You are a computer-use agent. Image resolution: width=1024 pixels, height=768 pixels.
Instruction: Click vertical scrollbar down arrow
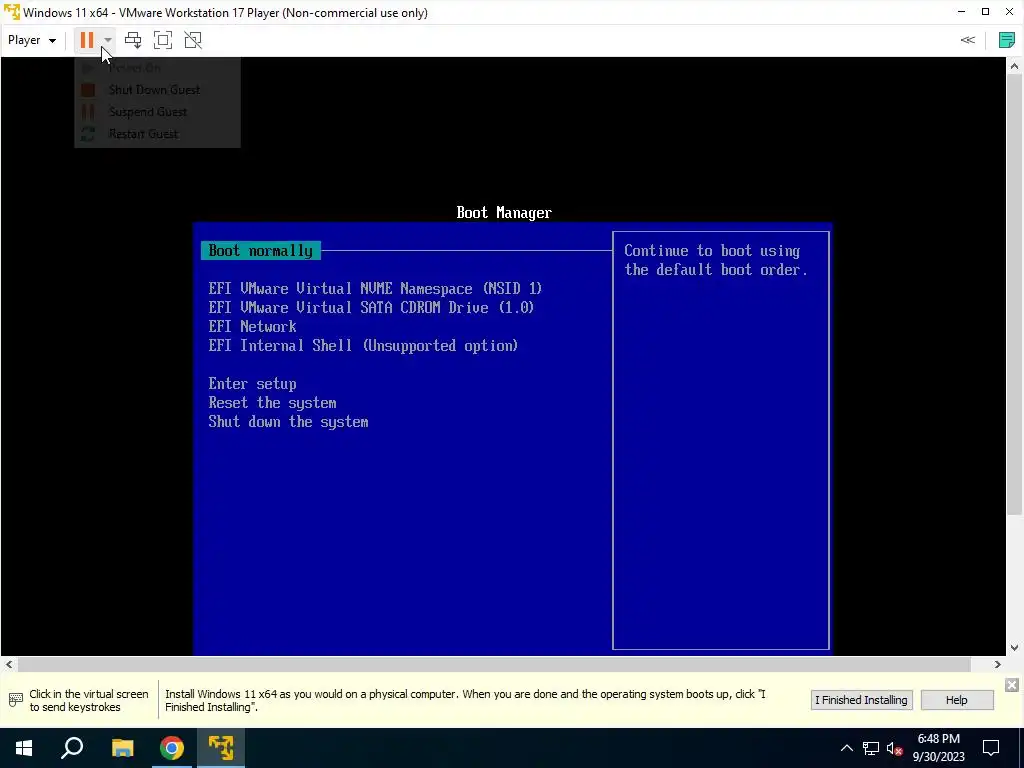tap(1014, 648)
